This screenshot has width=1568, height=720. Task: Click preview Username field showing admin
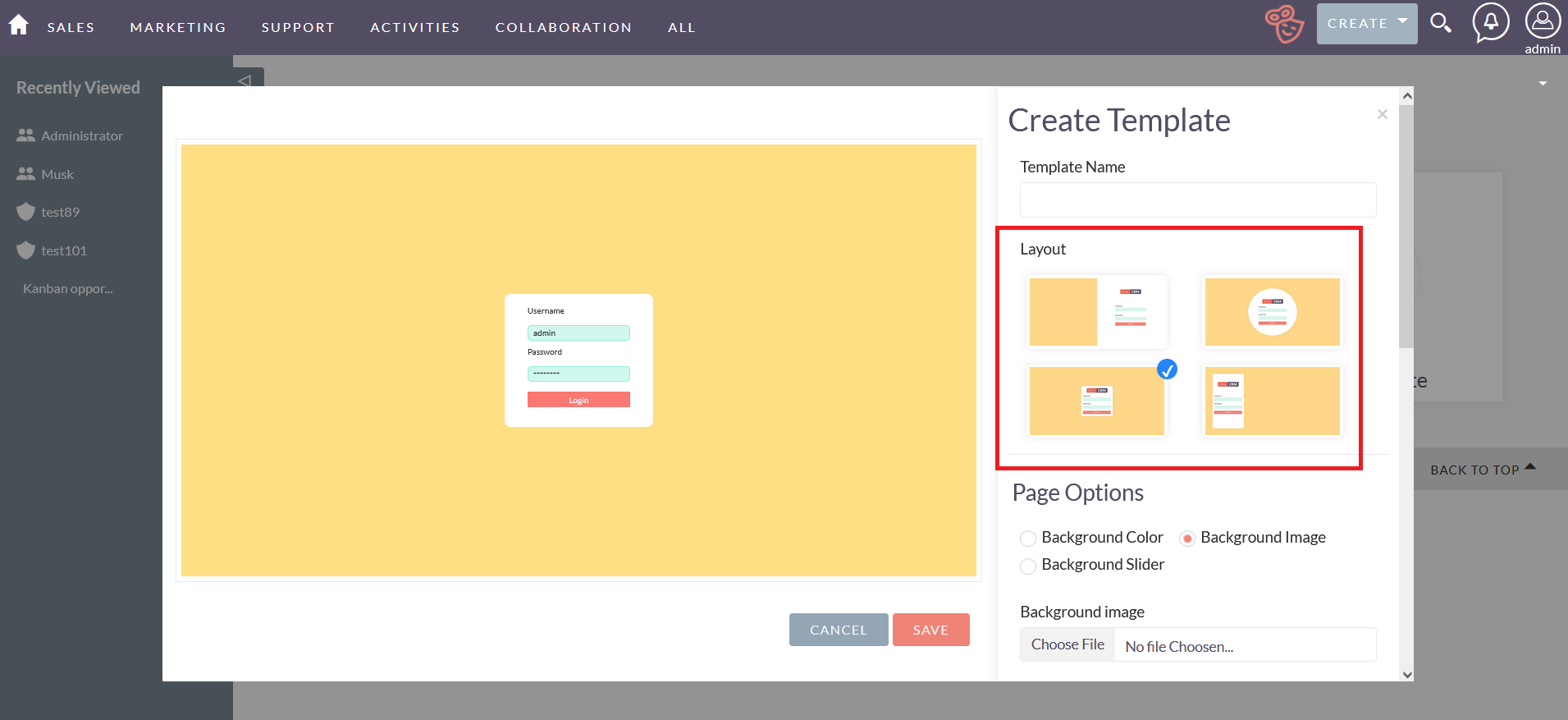tap(578, 332)
